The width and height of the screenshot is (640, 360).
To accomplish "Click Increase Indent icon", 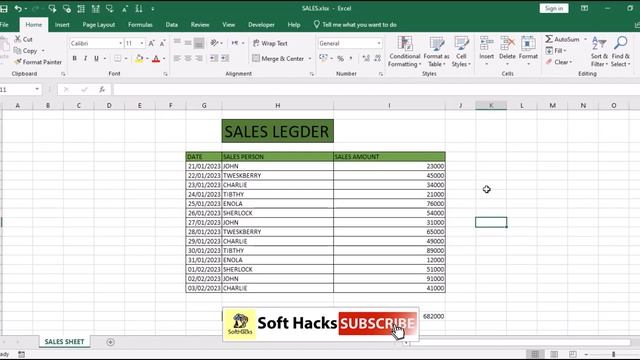I will [x=225, y=58].
